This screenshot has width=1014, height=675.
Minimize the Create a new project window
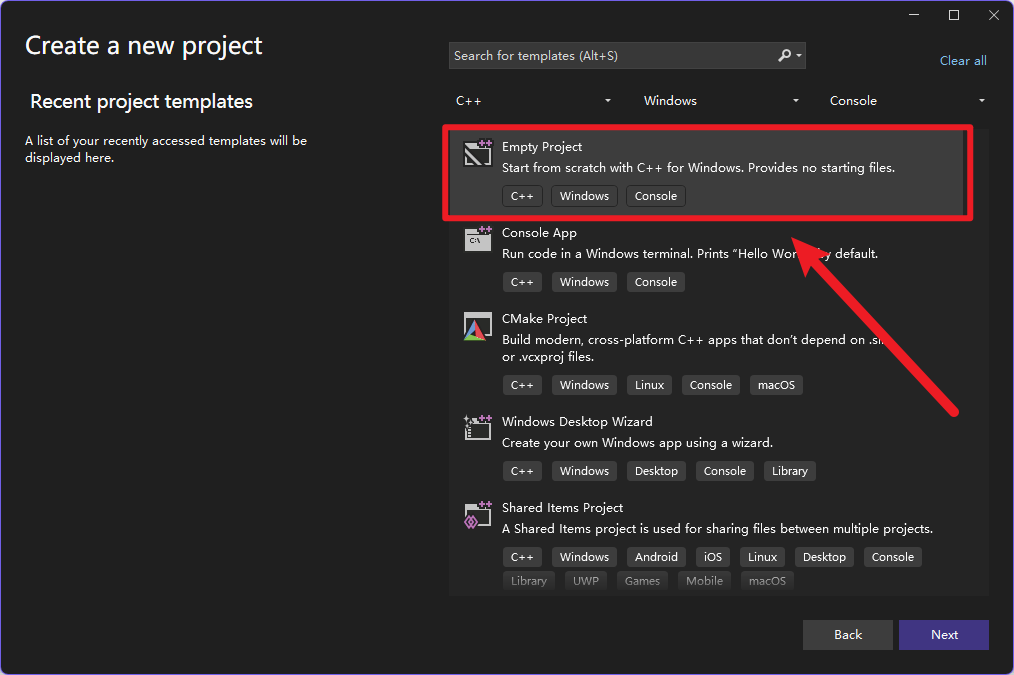[x=914, y=15]
